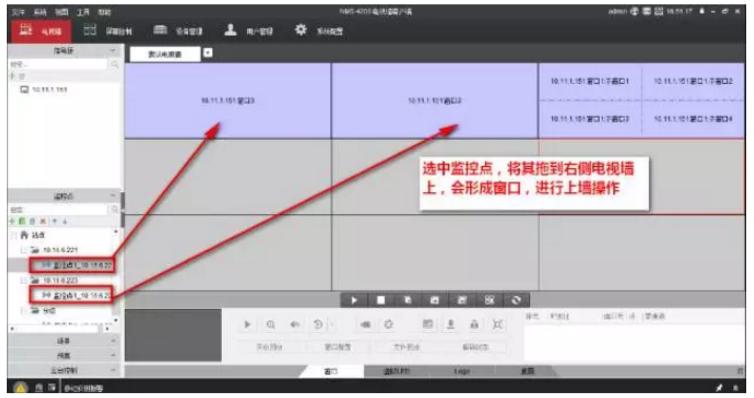Open the 系统 menu
This screenshot has width=754, height=398.
pos(40,12)
